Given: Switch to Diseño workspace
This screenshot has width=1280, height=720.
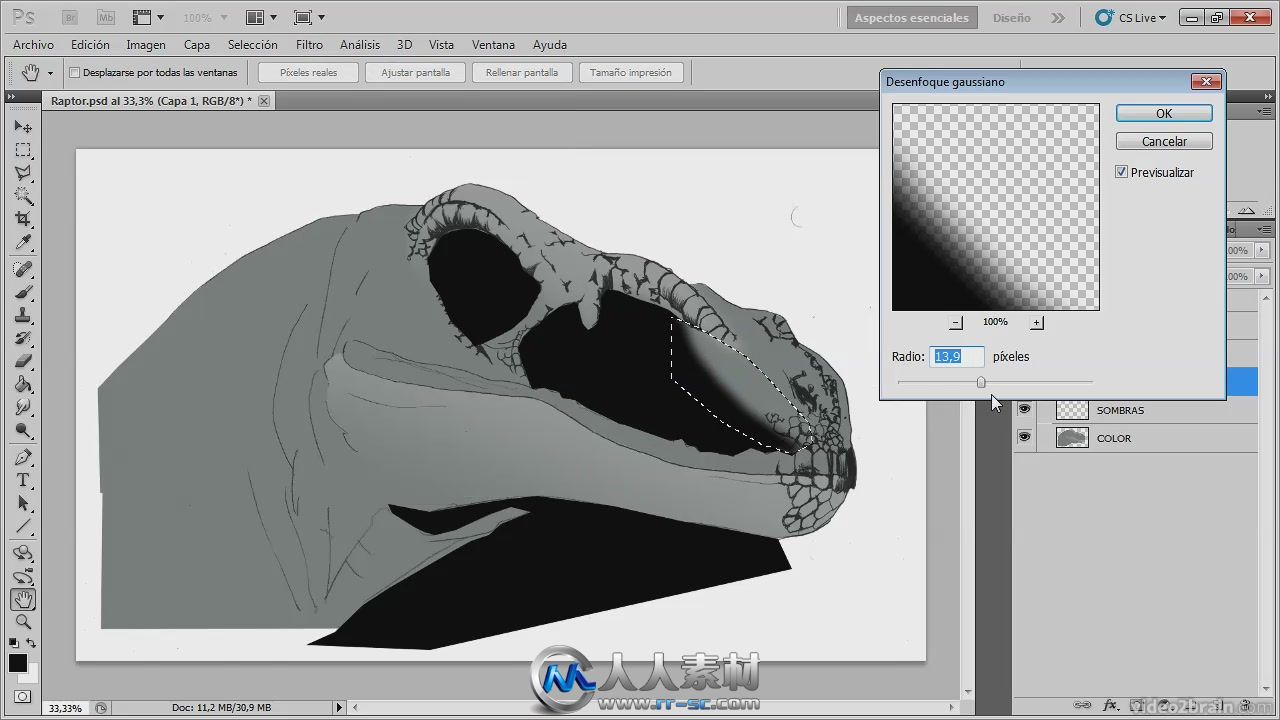Looking at the screenshot, I should [1011, 17].
